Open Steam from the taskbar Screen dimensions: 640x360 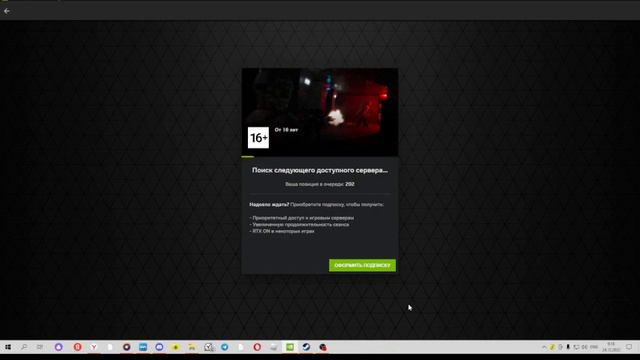click(306, 347)
